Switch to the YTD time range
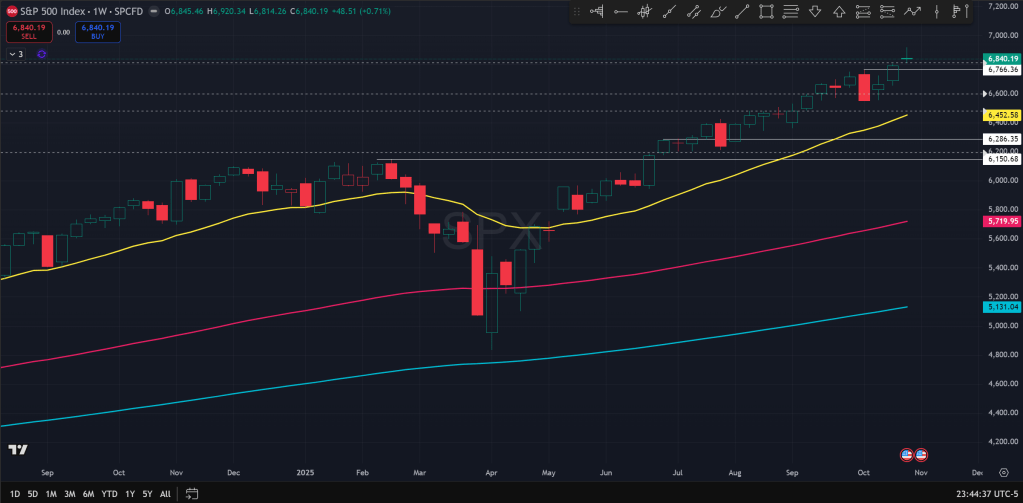 pos(110,493)
